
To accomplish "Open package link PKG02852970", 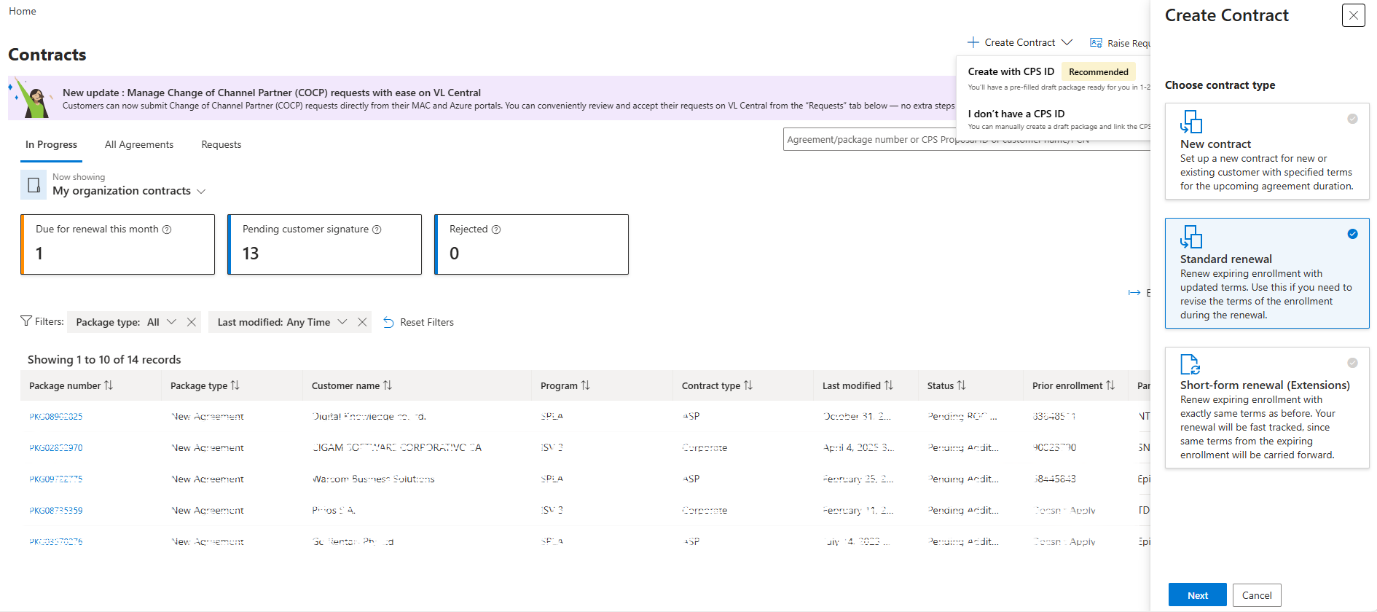I will (56, 448).
